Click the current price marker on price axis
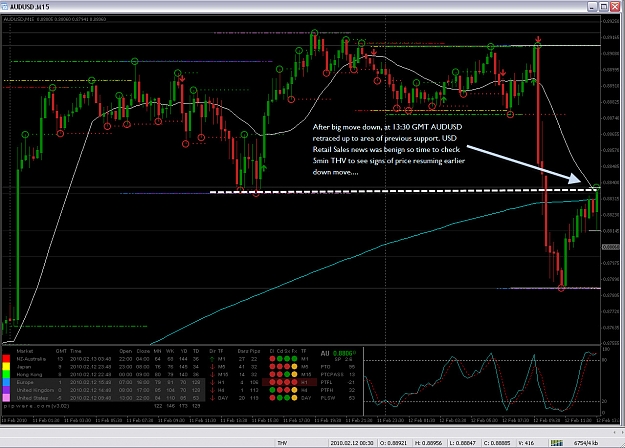 pyautogui.click(x=610, y=247)
